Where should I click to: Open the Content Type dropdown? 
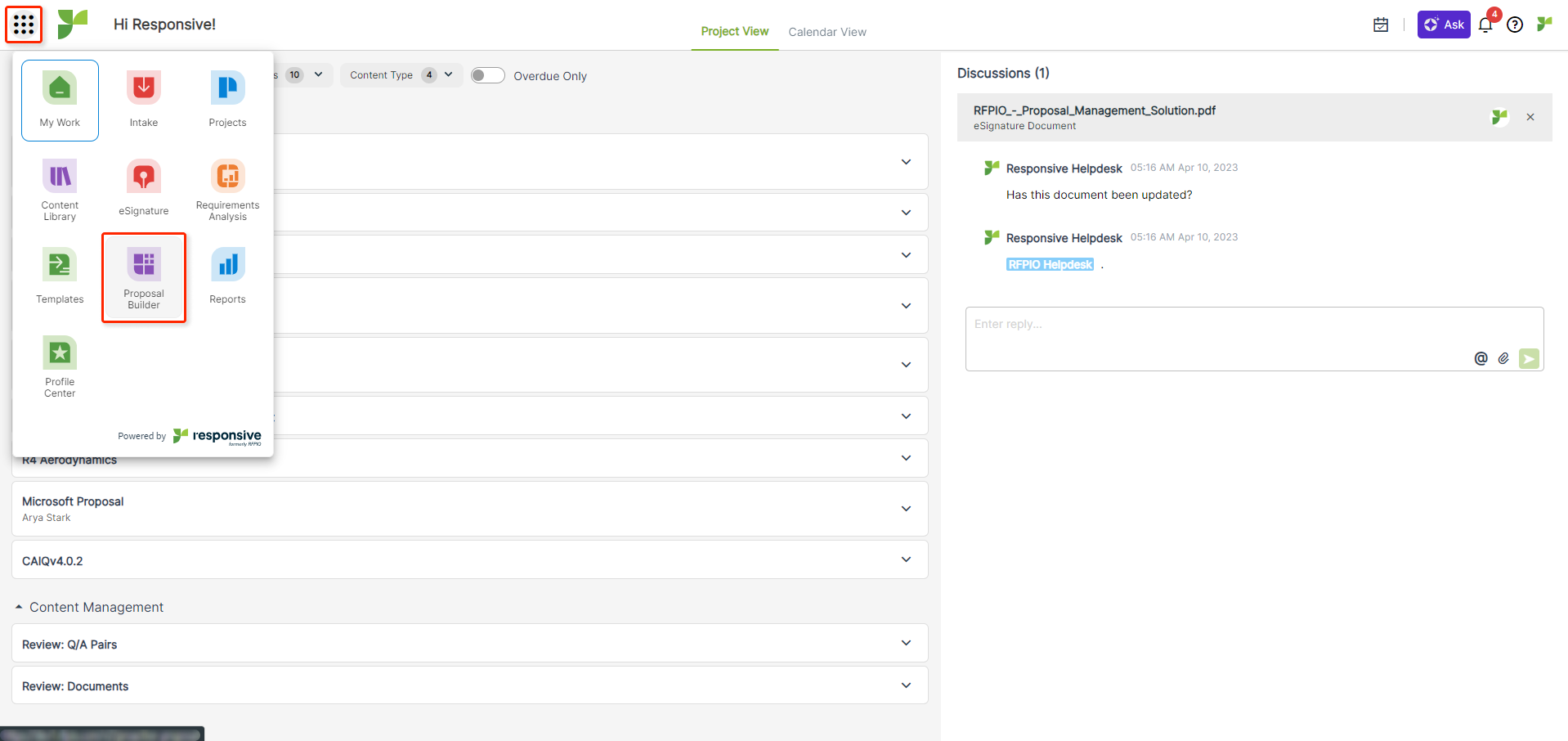[x=401, y=75]
